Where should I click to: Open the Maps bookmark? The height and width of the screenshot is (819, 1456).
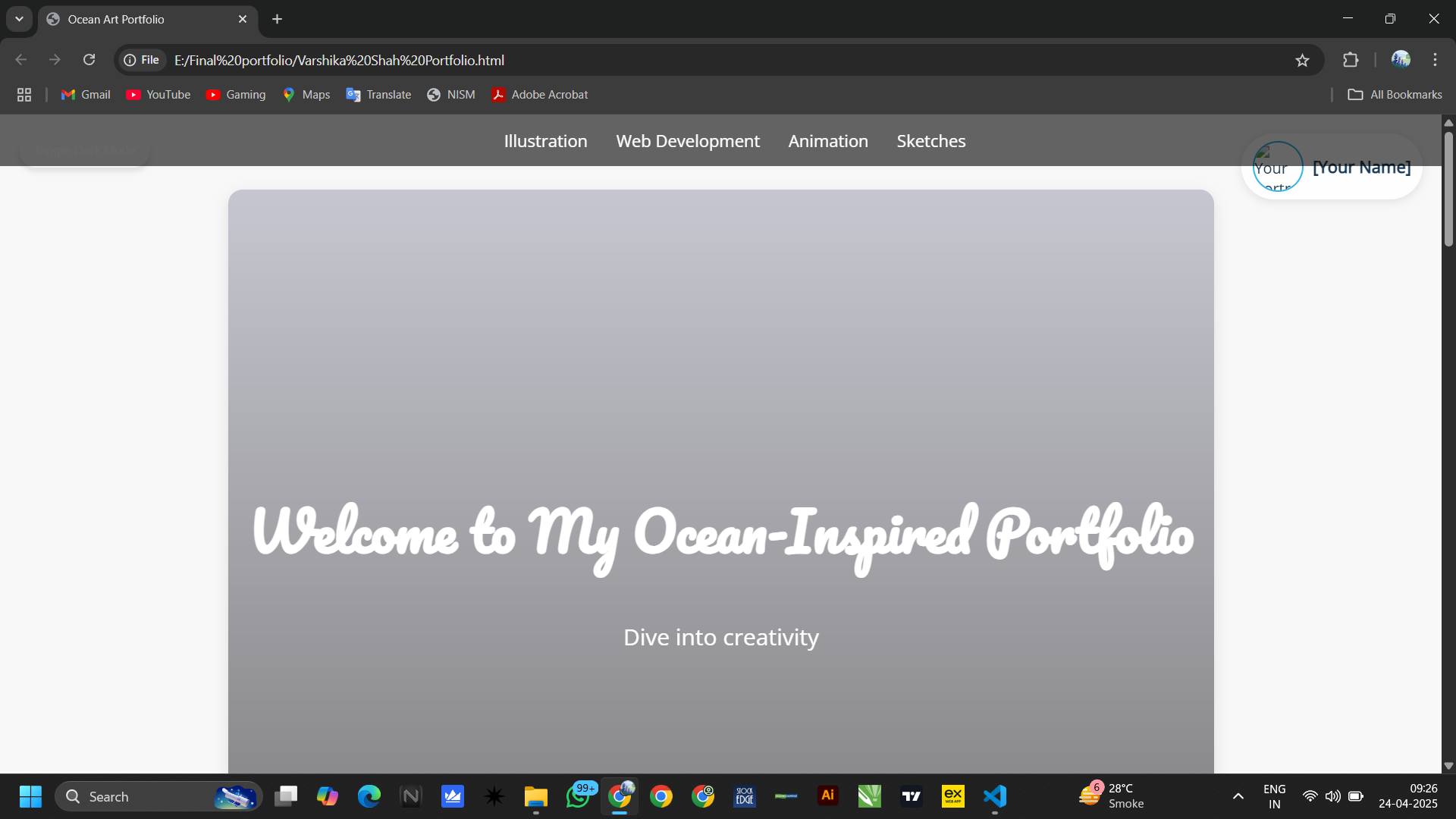click(306, 95)
